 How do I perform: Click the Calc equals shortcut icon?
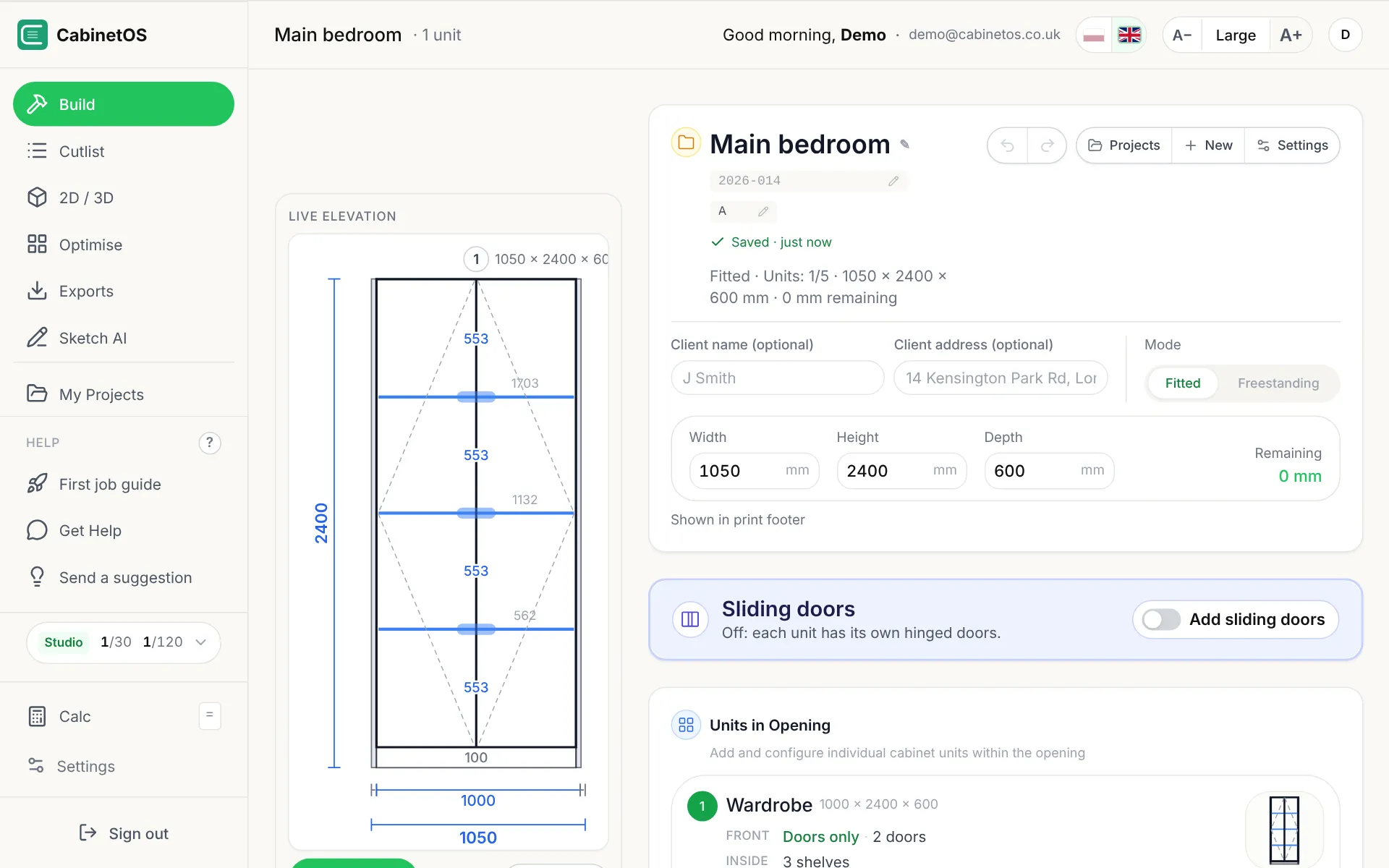point(210,715)
